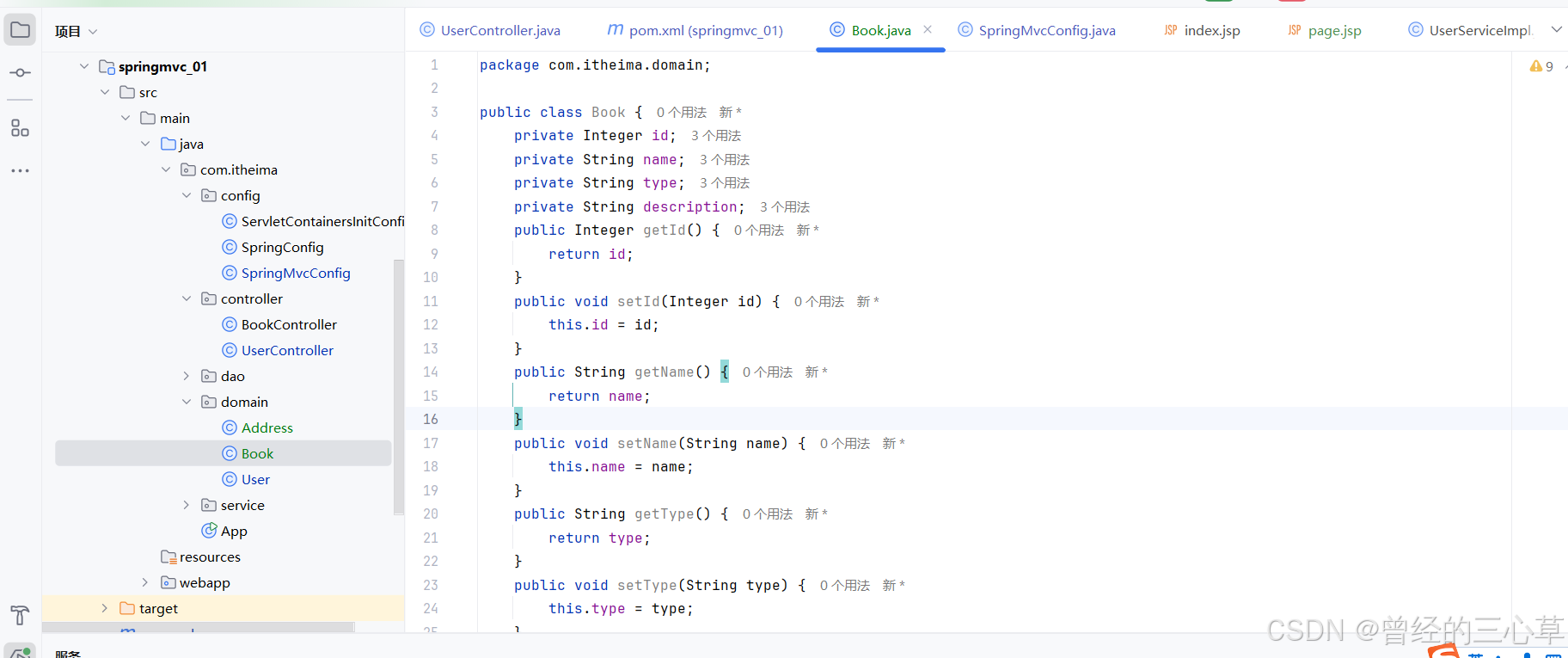Click '3 个用法' hint beside id field

[715, 136]
